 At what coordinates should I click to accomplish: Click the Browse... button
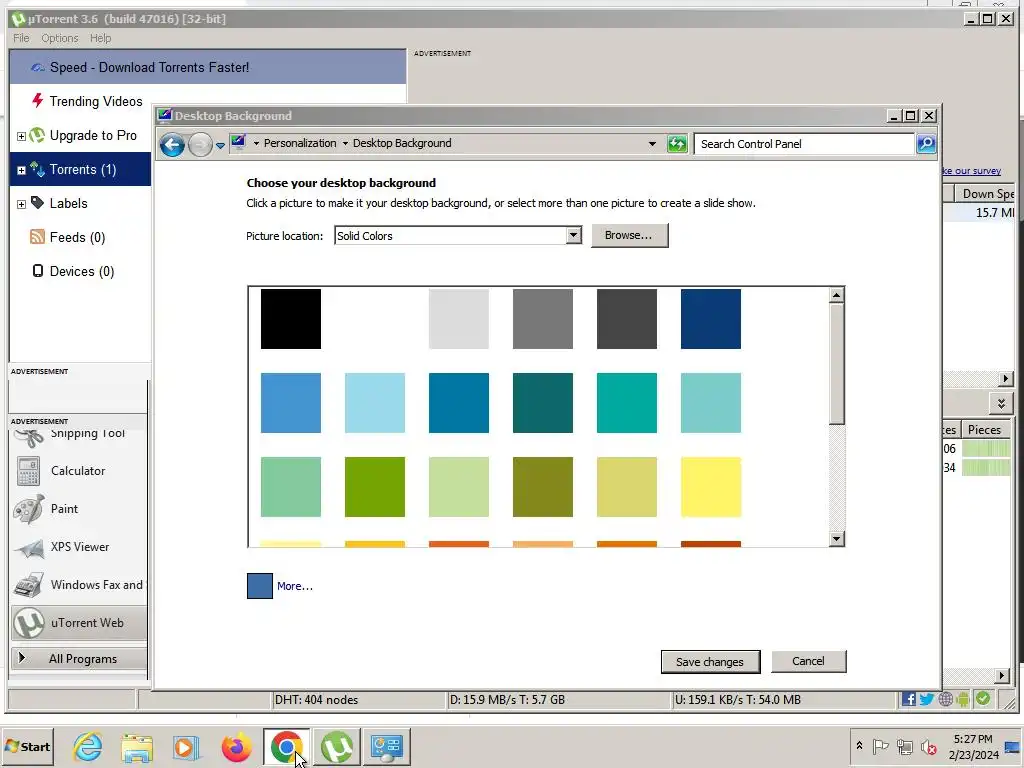(628, 235)
